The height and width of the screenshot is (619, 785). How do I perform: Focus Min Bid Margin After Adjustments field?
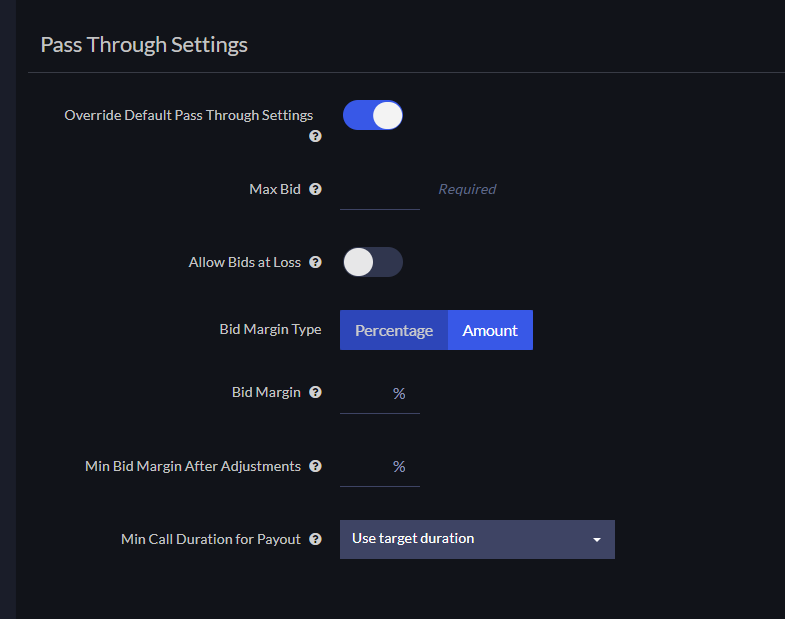click(379, 469)
